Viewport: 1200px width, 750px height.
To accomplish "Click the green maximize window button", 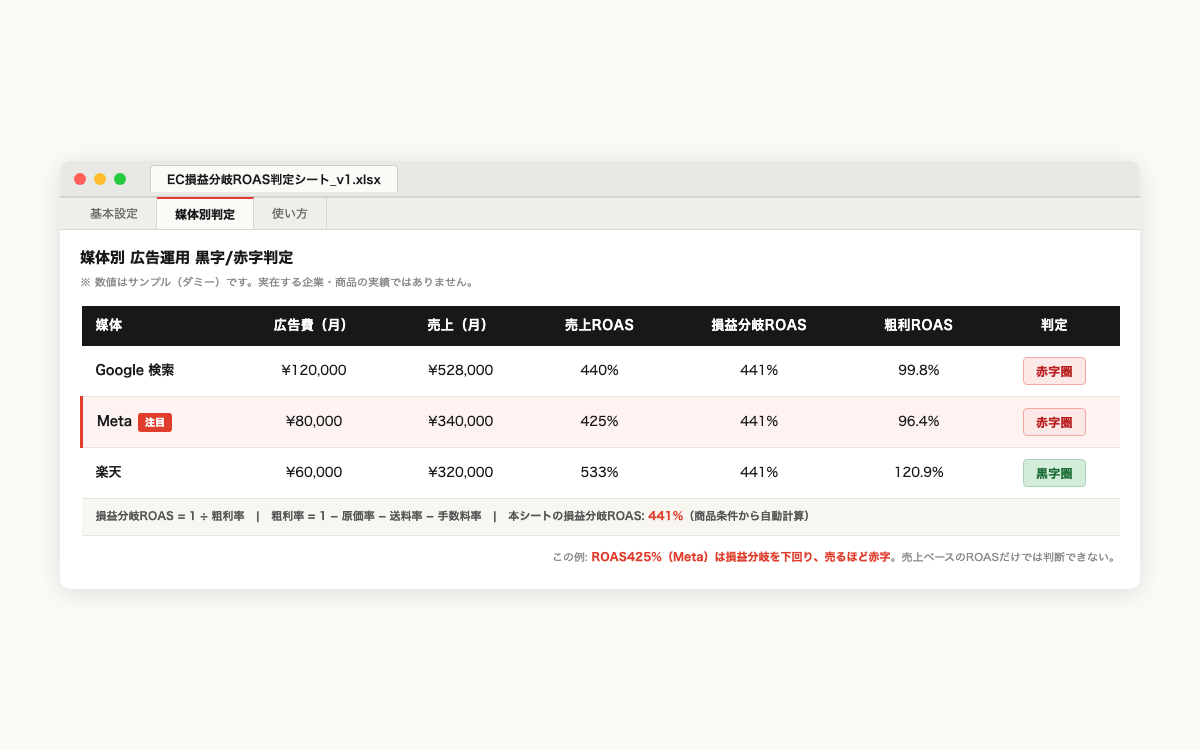I will tap(120, 179).
